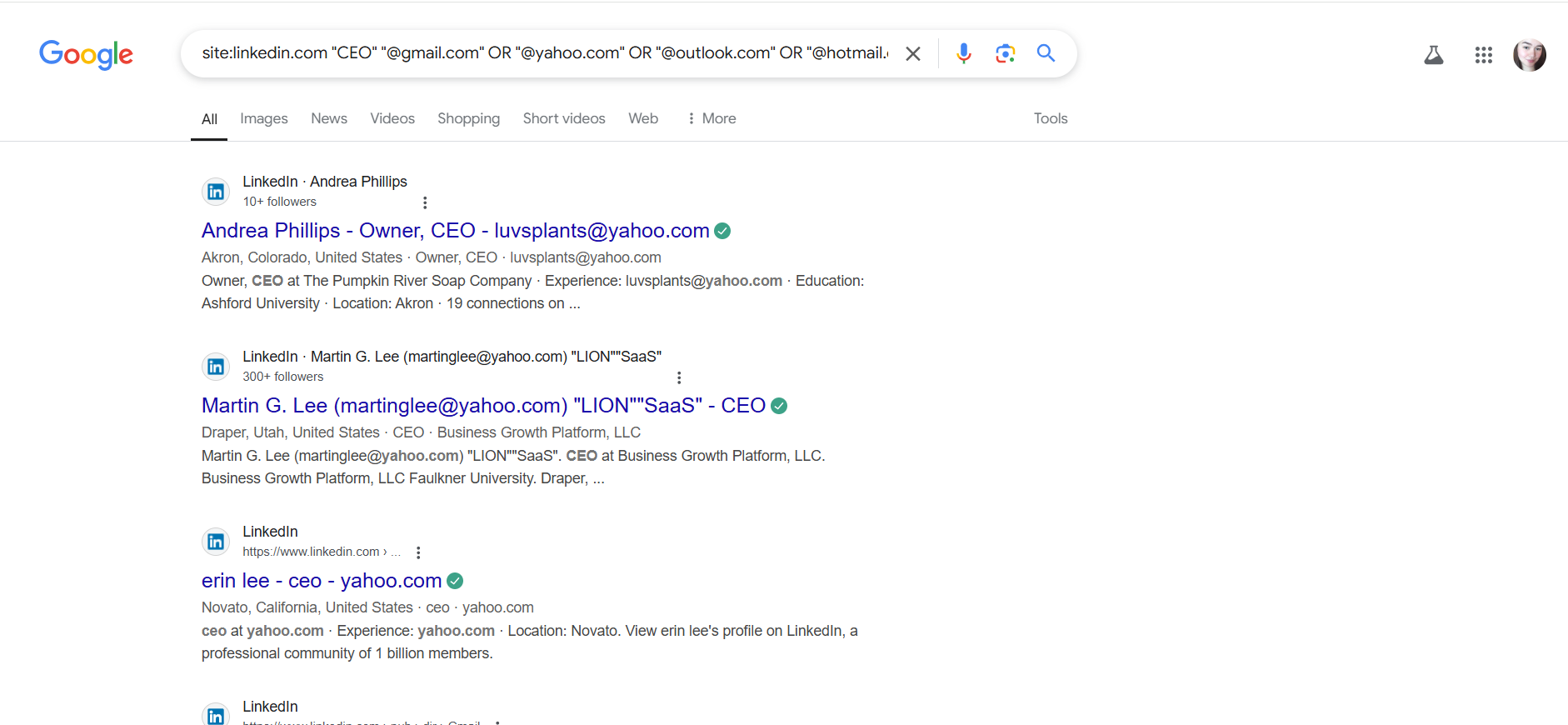Open the search Tools options
1568x725 pixels.
1050,118
